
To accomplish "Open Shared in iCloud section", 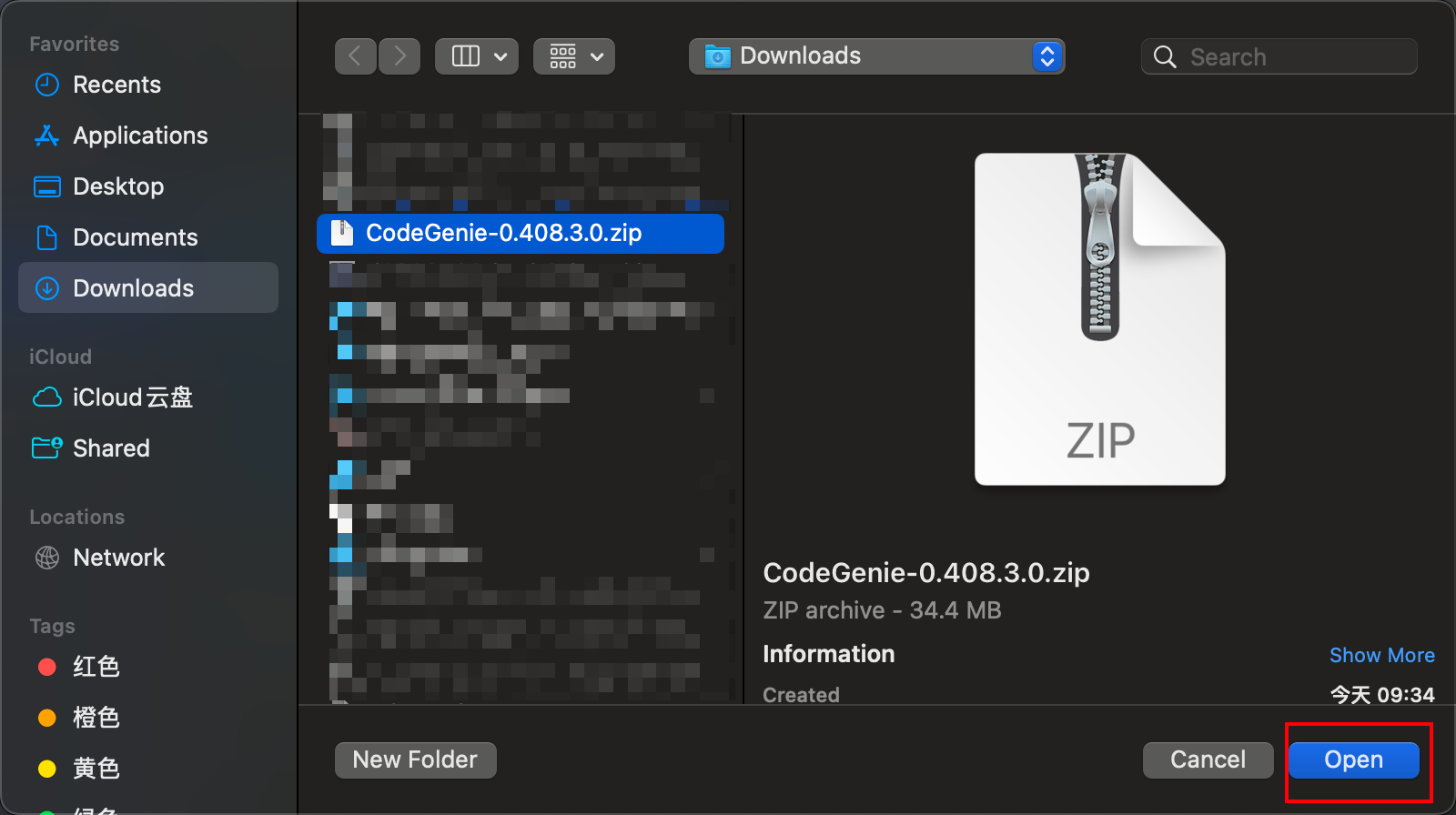I will (148, 448).
